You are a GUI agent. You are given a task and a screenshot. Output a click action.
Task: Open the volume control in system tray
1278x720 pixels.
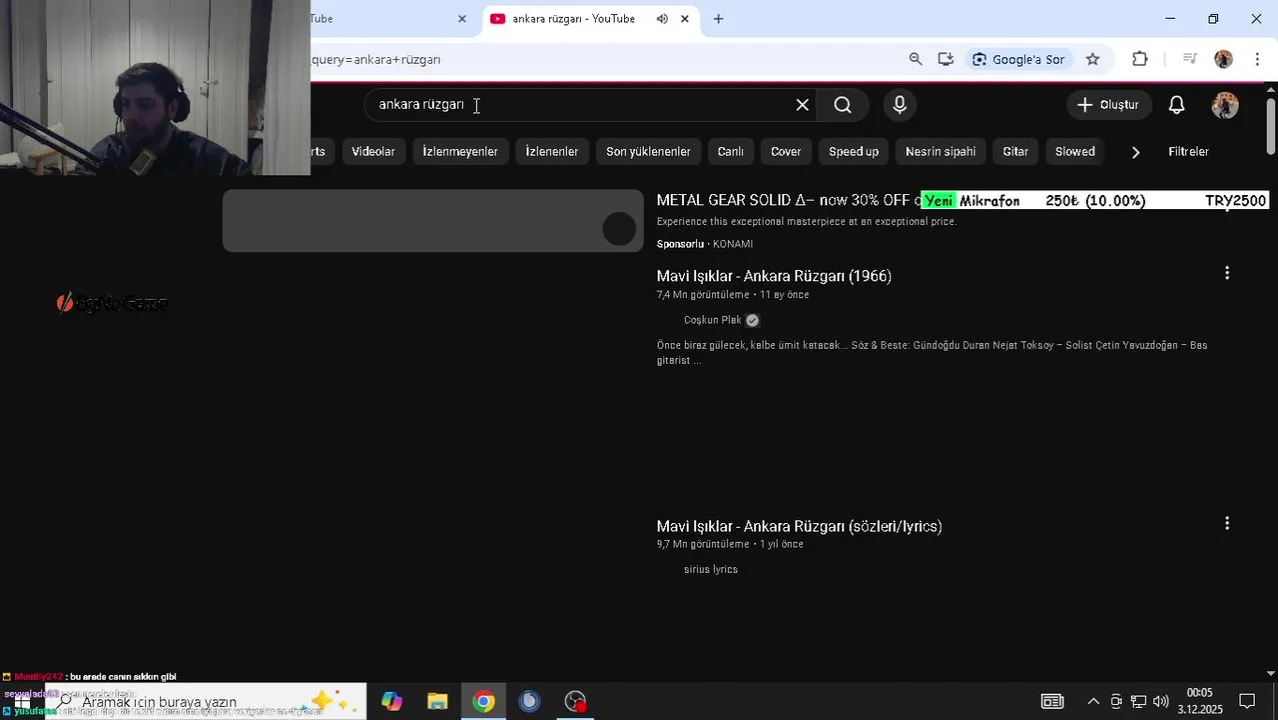pyautogui.click(x=1160, y=701)
